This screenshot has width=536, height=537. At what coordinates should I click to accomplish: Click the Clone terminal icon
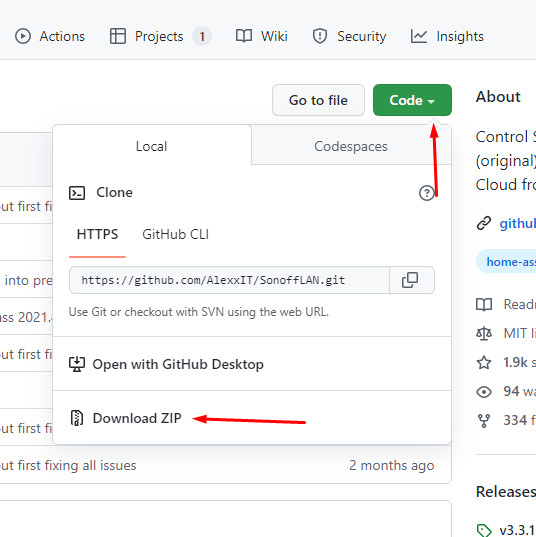77,193
